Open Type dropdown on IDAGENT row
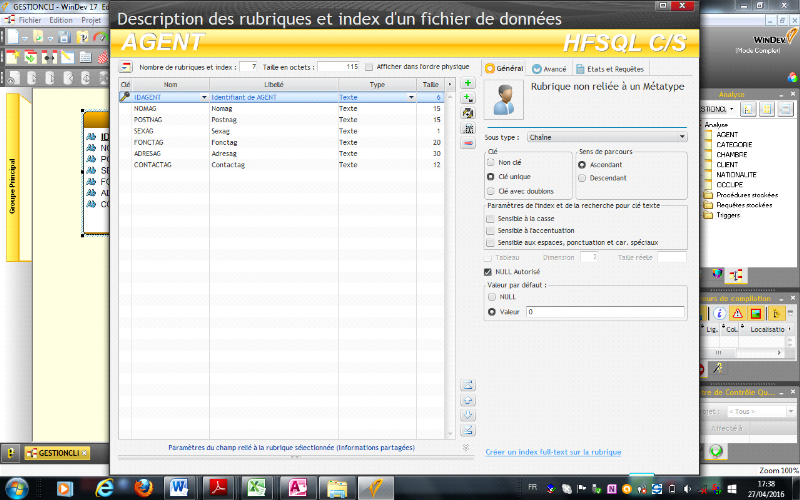The height and width of the screenshot is (500, 800). point(412,98)
